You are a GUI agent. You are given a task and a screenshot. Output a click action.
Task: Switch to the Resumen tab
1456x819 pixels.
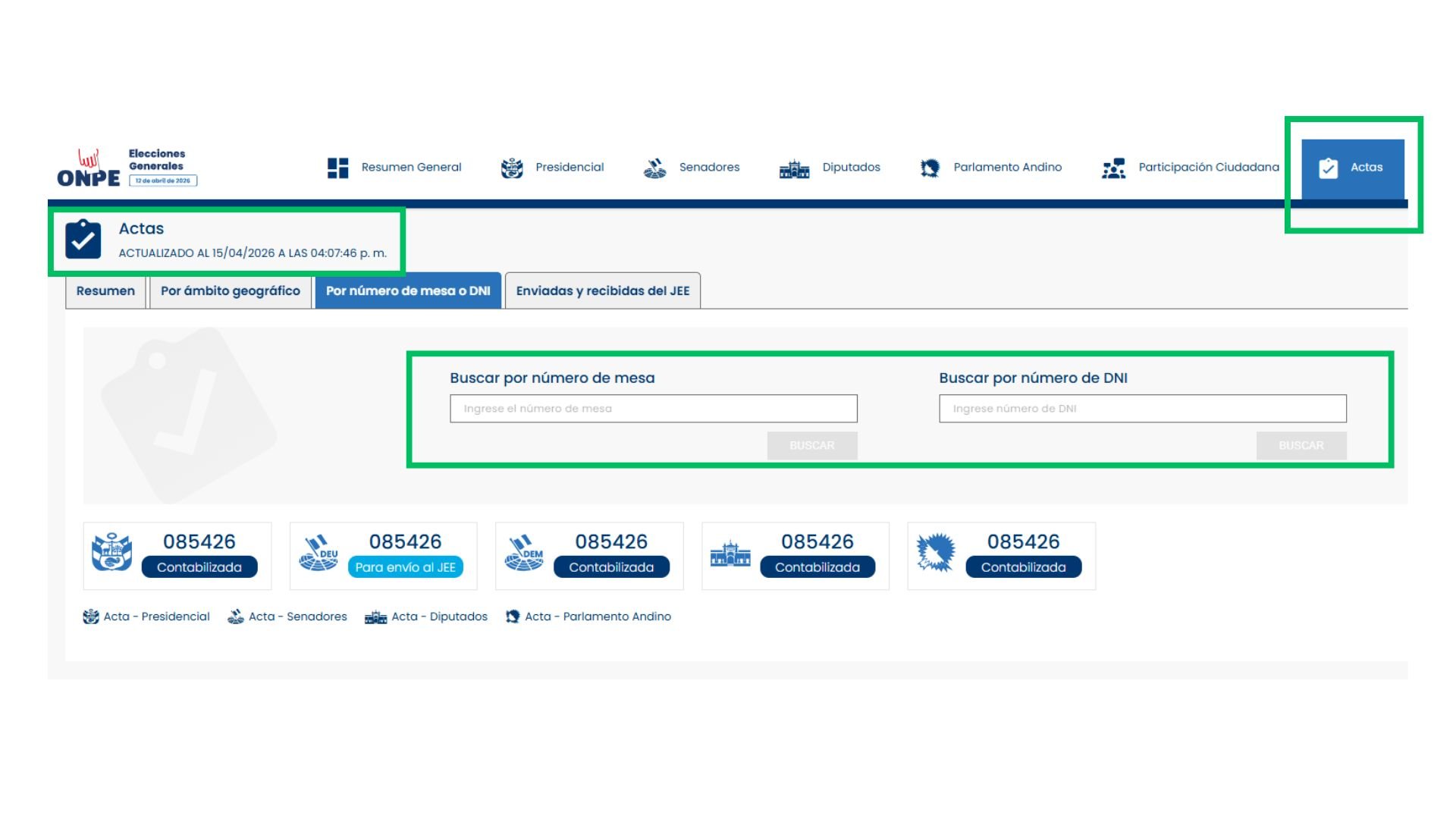105,291
